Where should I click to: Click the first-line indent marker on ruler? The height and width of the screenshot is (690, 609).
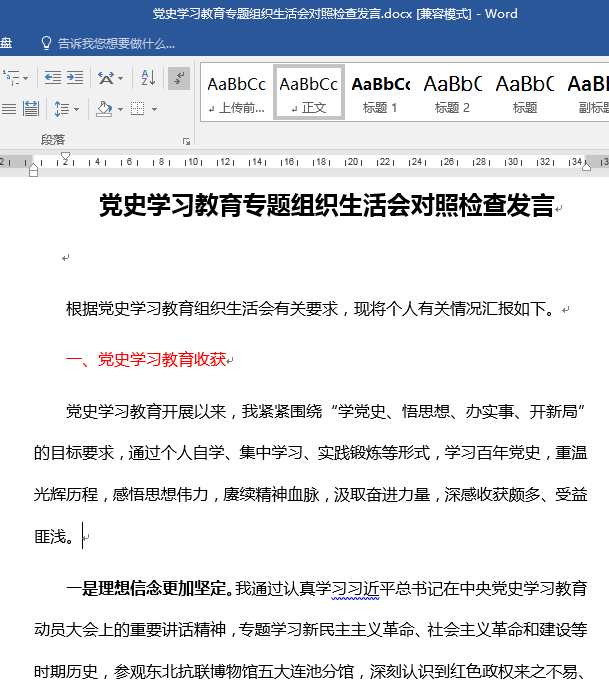[66, 157]
